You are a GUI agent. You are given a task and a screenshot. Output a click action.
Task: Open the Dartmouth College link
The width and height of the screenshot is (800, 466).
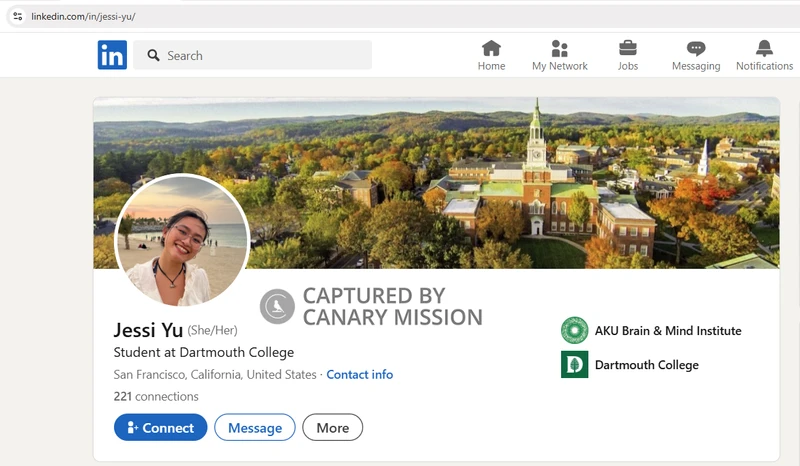click(646, 365)
